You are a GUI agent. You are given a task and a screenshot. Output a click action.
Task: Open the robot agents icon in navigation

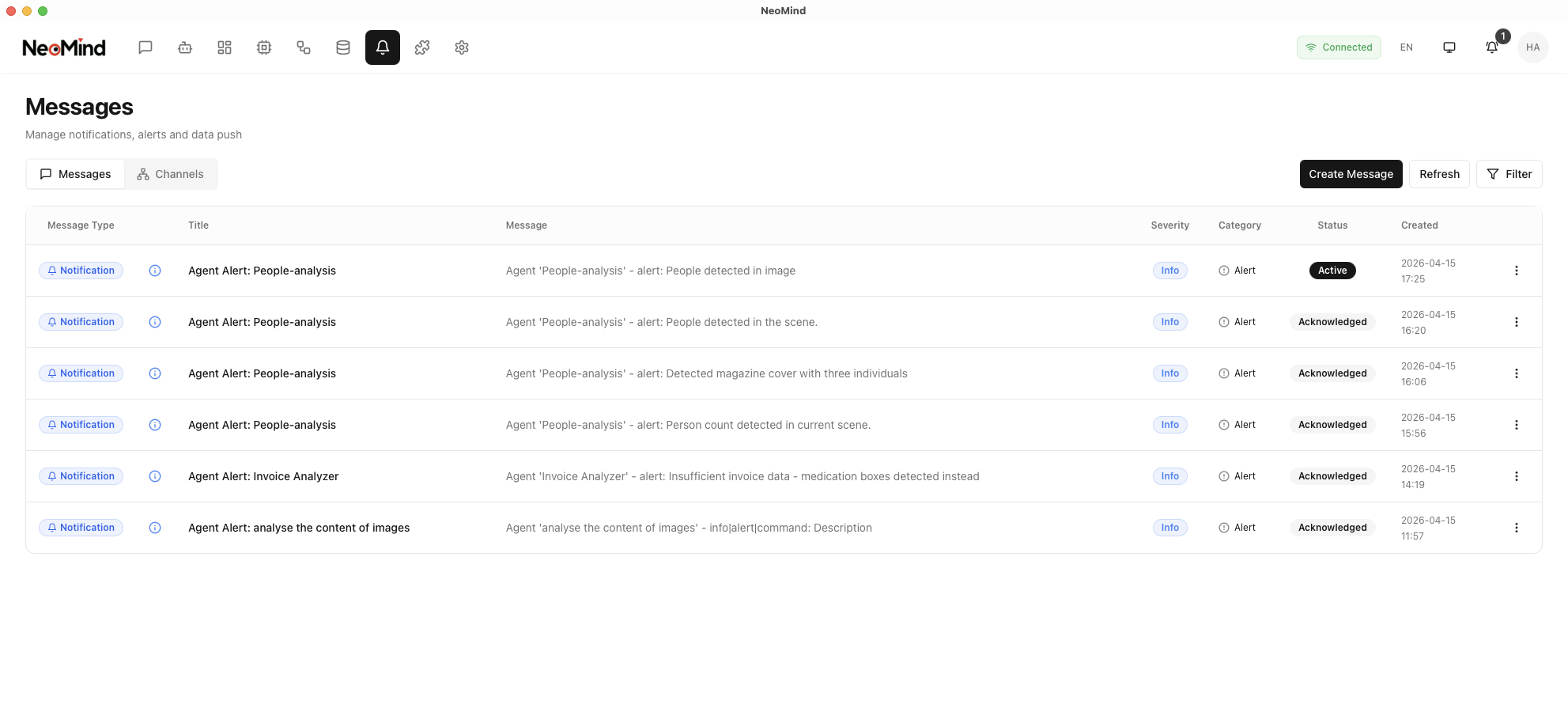[x=185, y=47]
